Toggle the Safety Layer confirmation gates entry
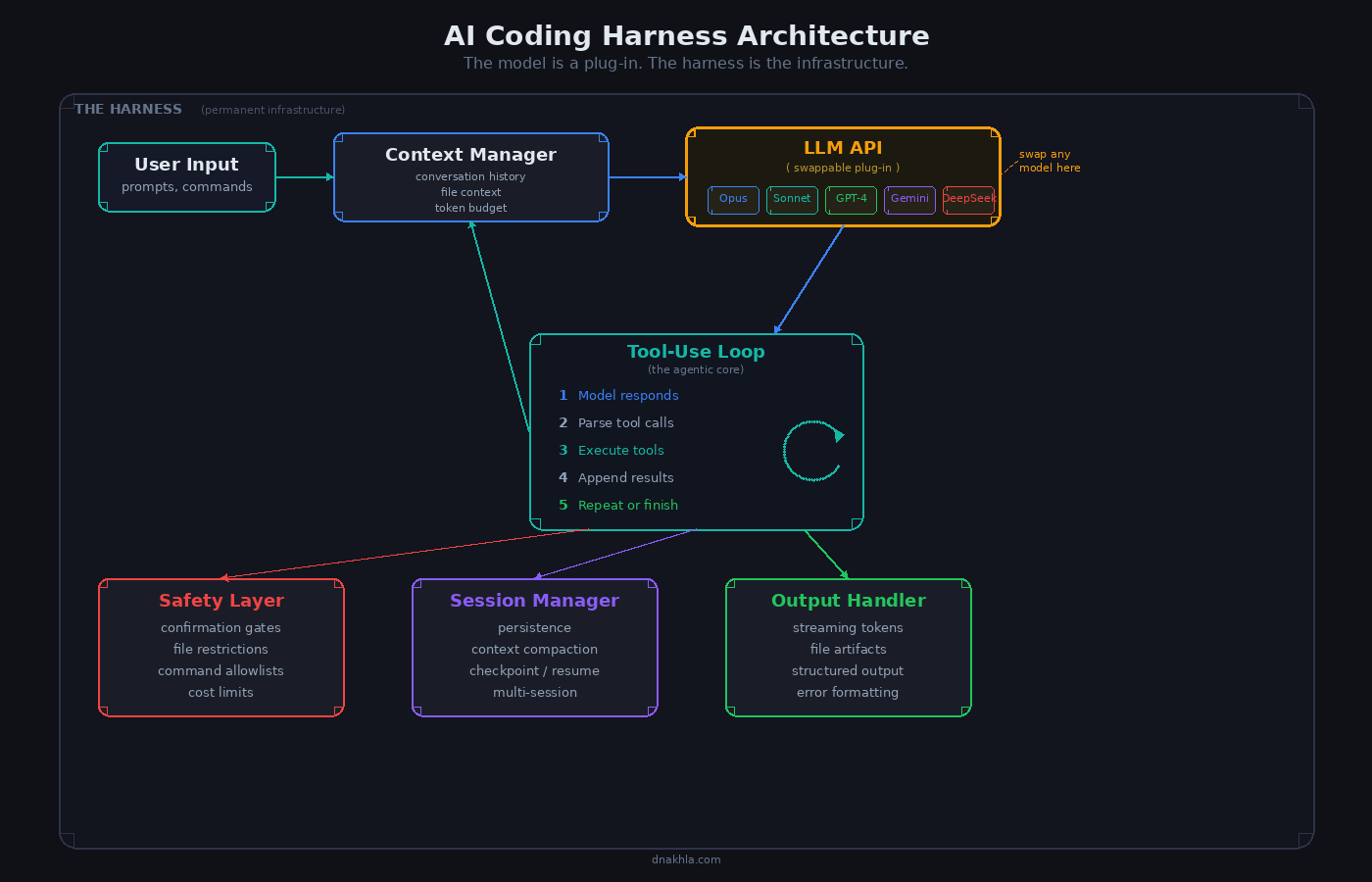Screen dimensions: 1372x882 coord(220,627)
